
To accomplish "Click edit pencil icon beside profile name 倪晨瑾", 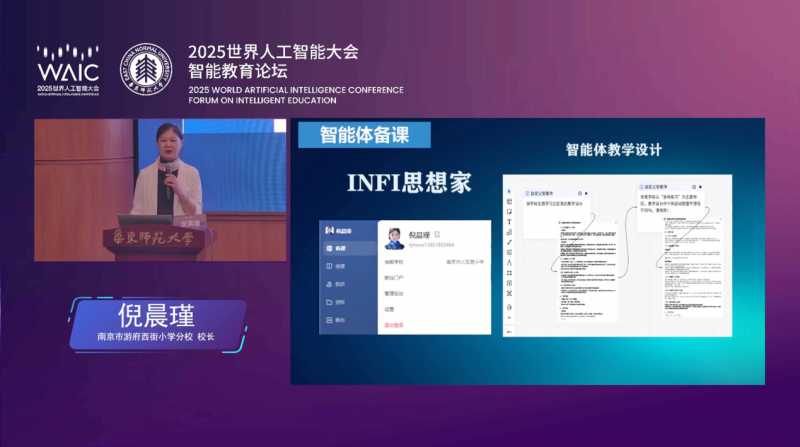I will click(437, 234).
